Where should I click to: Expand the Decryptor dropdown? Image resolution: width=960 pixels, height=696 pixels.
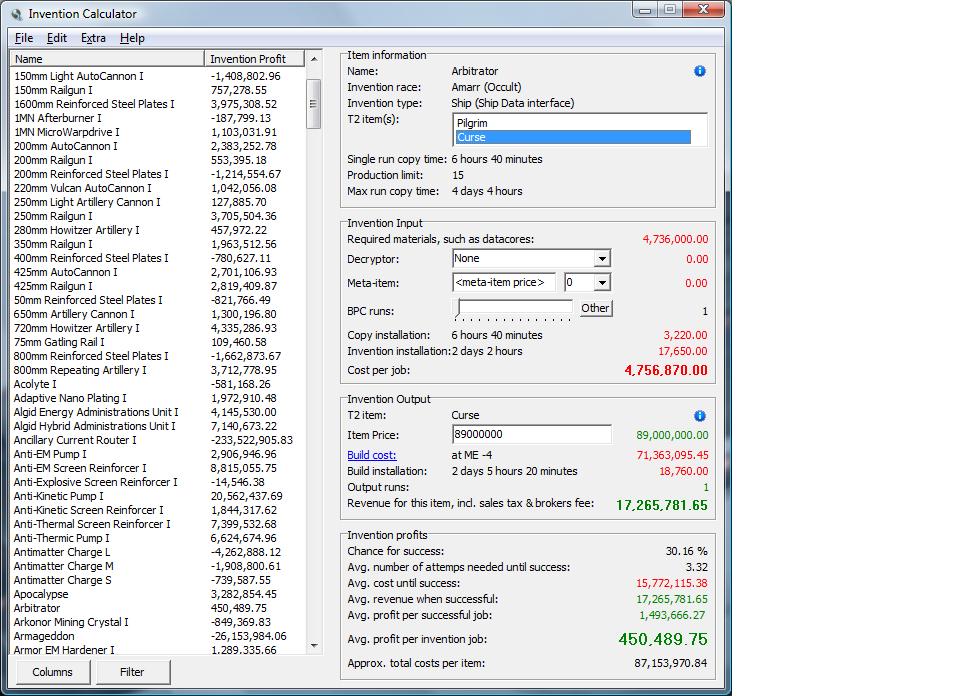click(602, 258)
